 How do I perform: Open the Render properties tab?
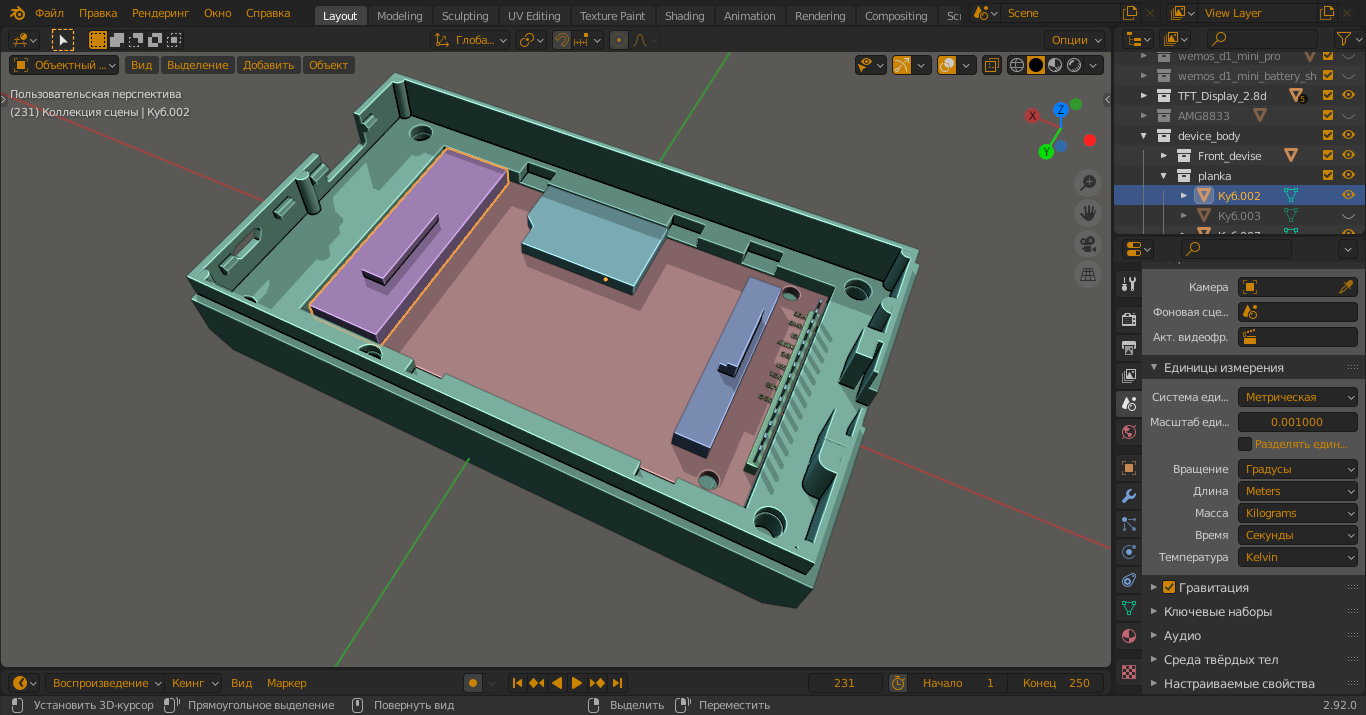click(x=1129, y=320)
